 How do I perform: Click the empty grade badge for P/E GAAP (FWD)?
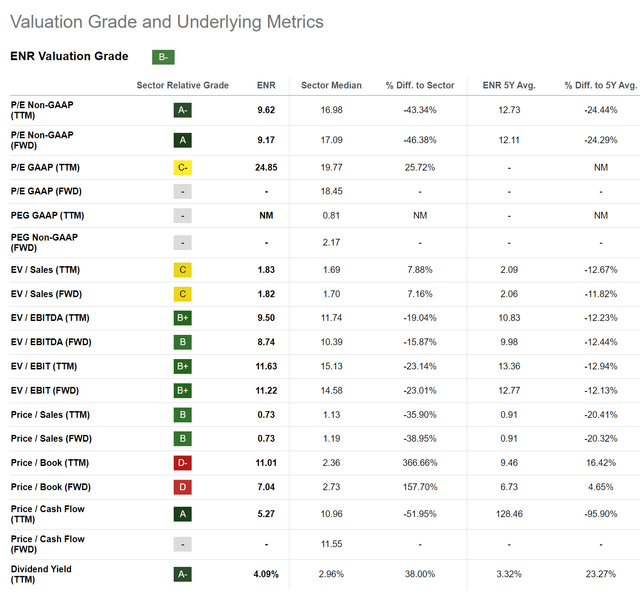(x=182, y=191)
